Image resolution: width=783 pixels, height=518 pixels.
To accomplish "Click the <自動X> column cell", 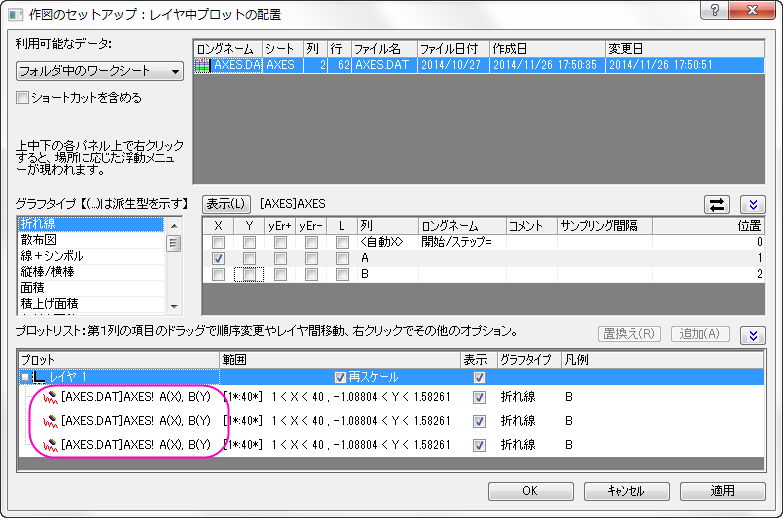I will (388, 242).
